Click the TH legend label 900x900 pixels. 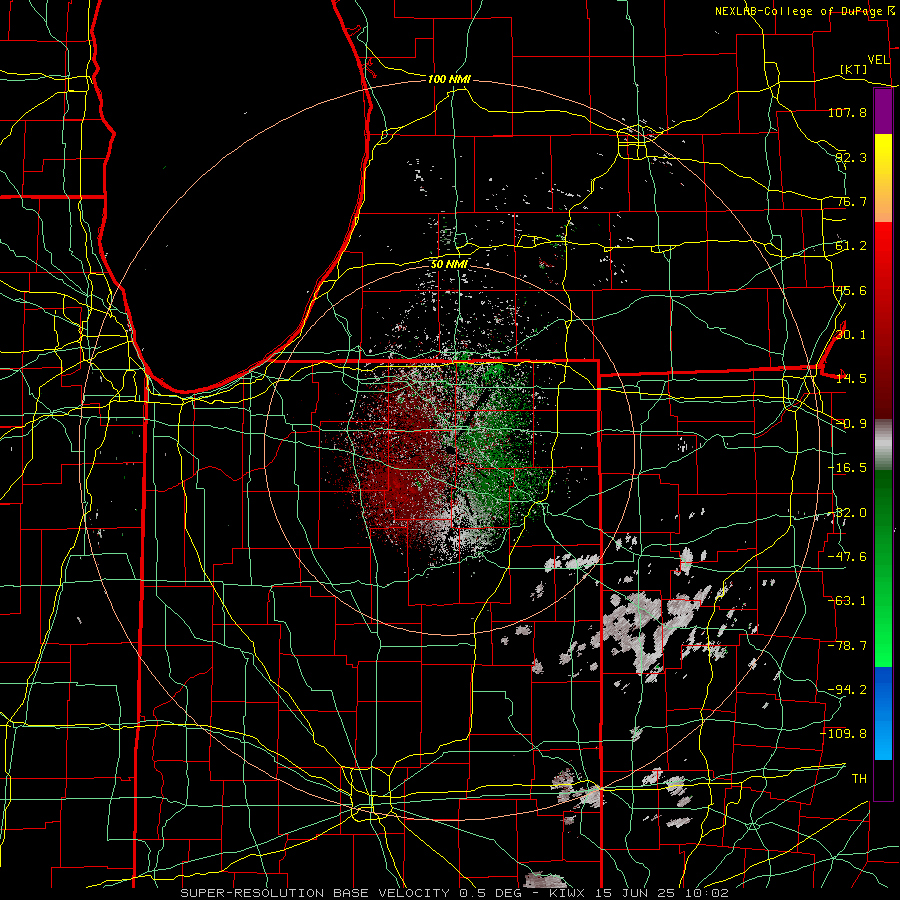click(859, 779)
